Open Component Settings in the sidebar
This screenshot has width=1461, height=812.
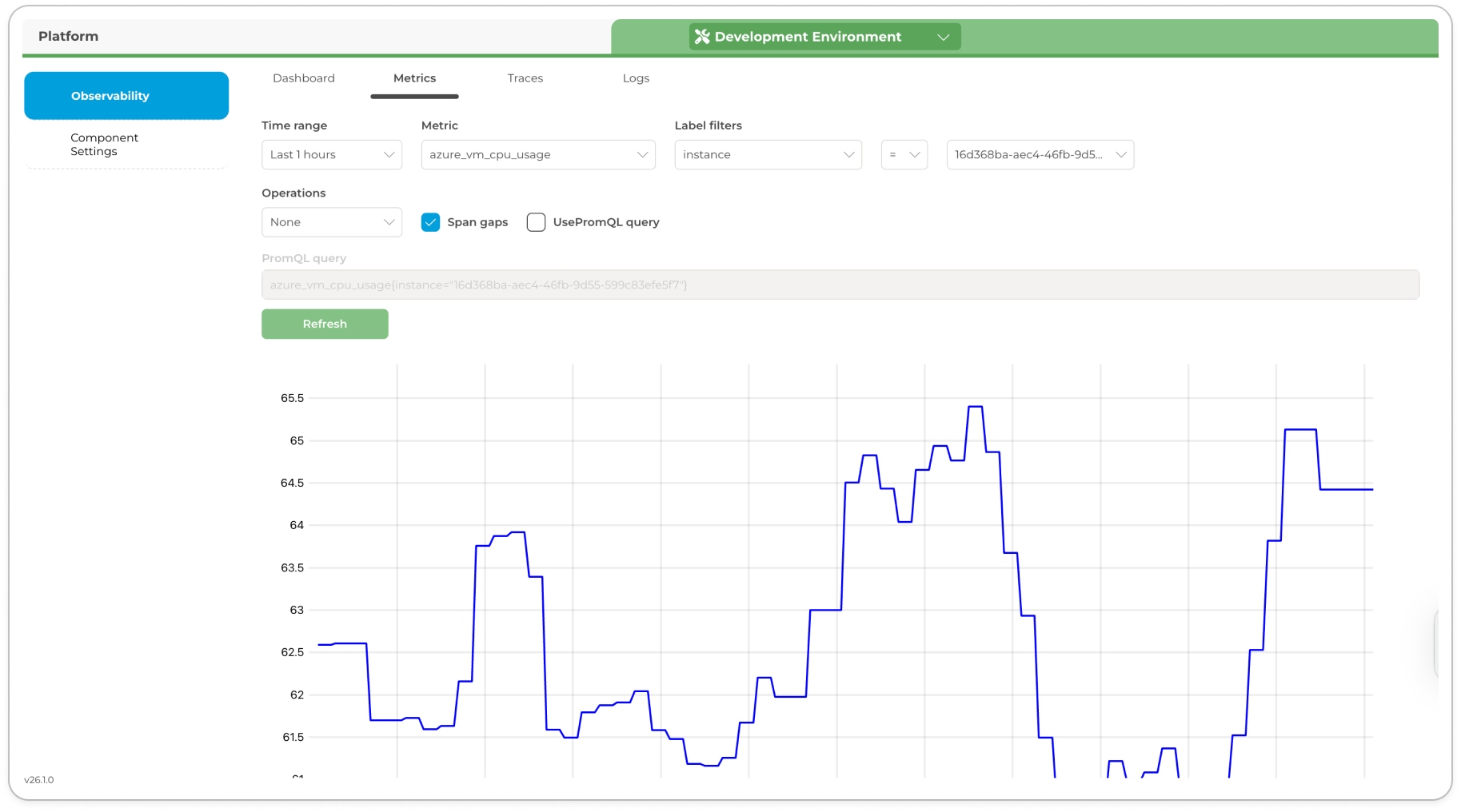pos(104,145)
